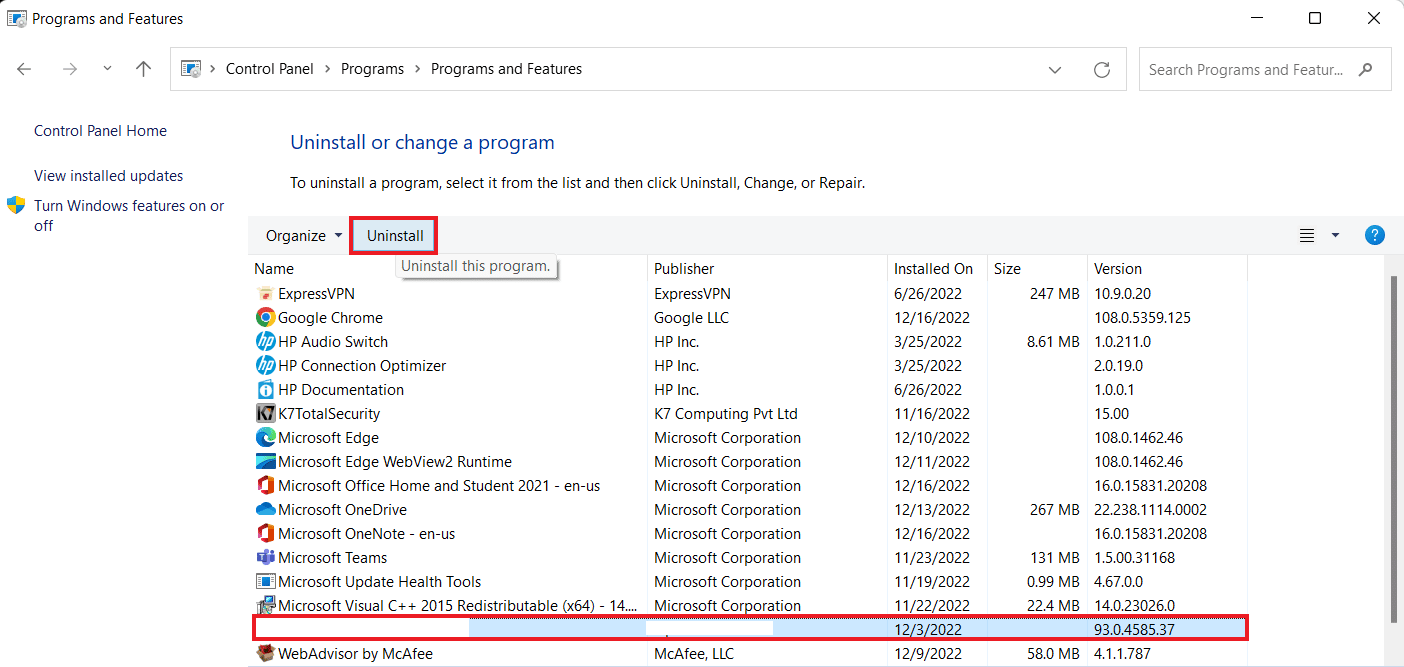Click the WebAdvisor by McAfee icon

click(x=265, y=654)
